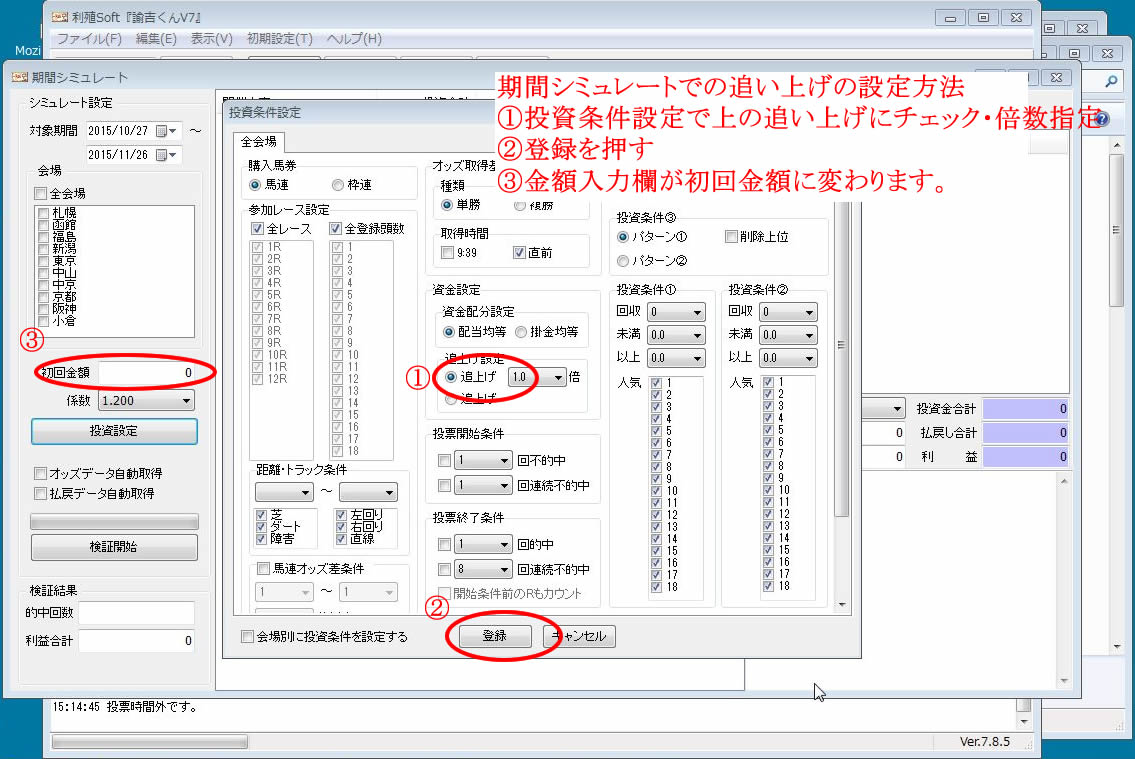Toggle the 削除上位 checkbox
Screen dimensions: 1135x759
(731, 237)
